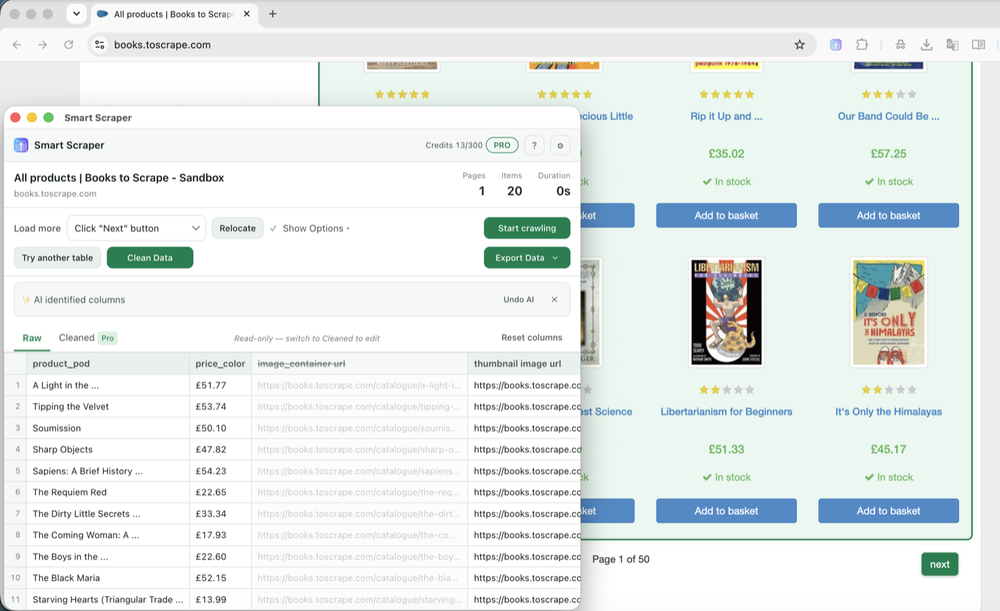Click the Clean Data button
The width and height of the screenshot is (1000, 611).
click(x=150, y=258)
